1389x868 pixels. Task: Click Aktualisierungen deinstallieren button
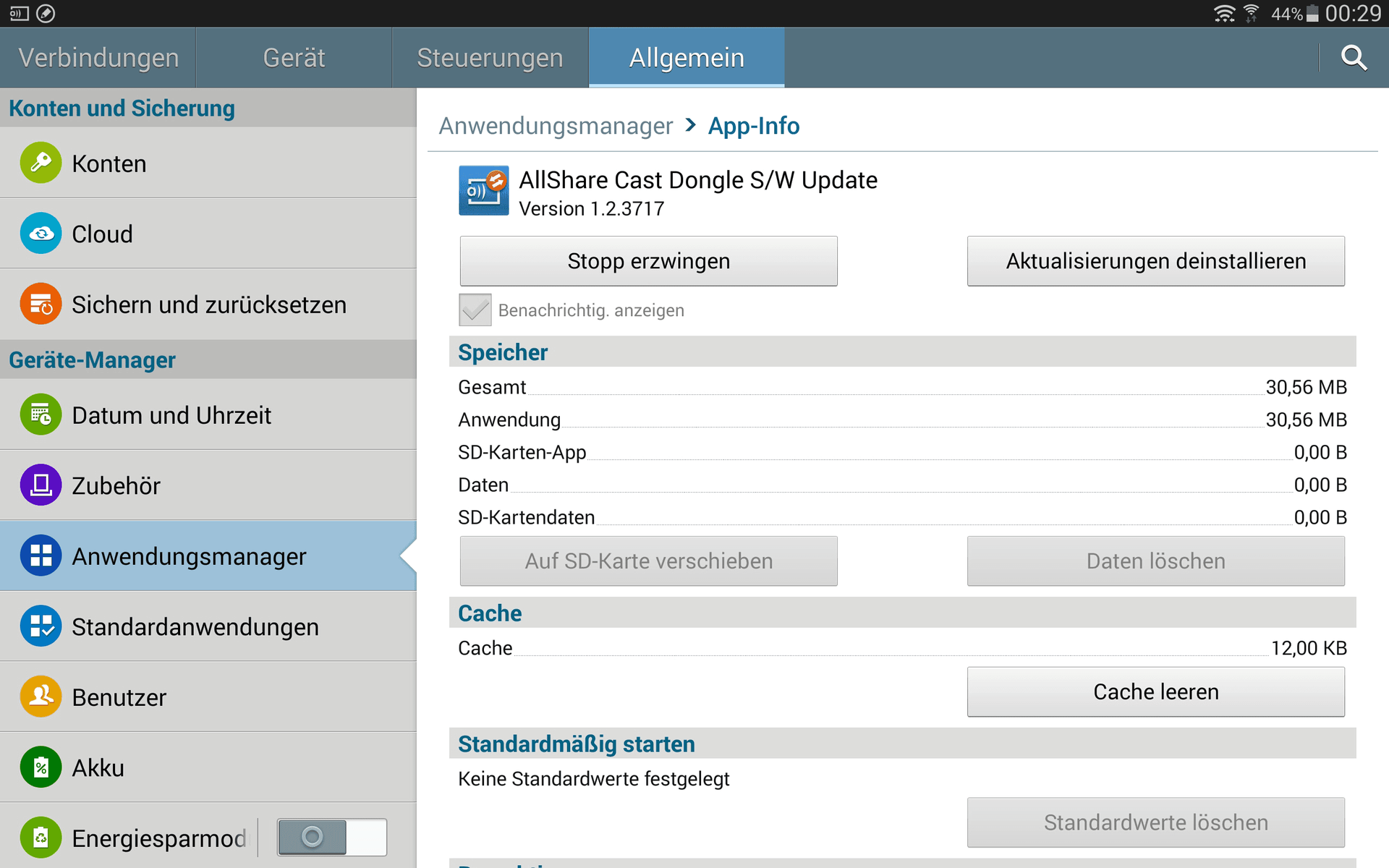(x=1156, y=261)
